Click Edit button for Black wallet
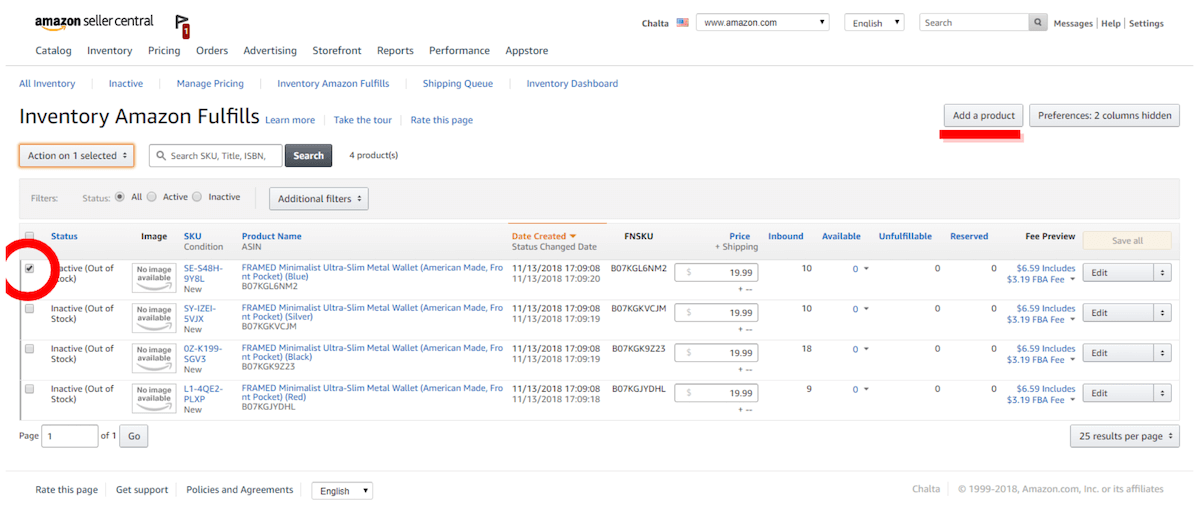 point(1117,353)
